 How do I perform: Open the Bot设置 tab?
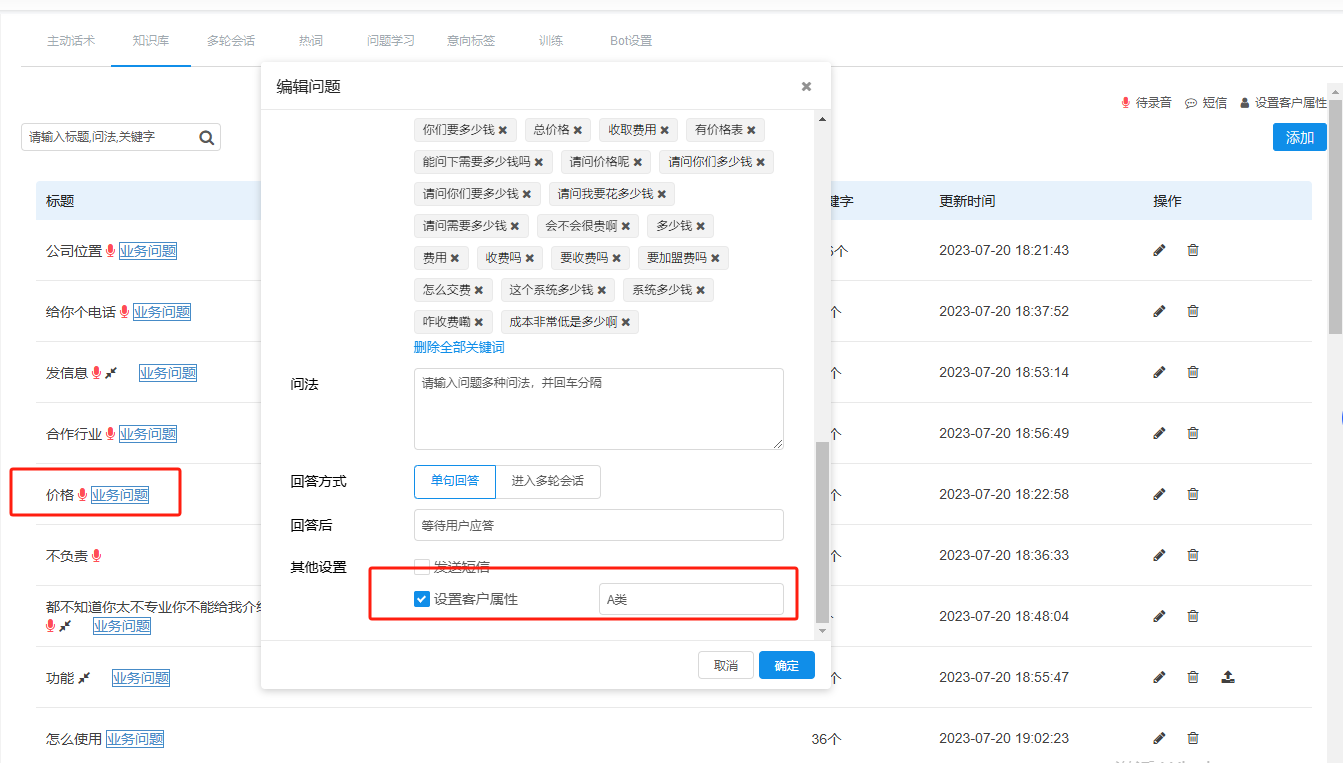631,41
